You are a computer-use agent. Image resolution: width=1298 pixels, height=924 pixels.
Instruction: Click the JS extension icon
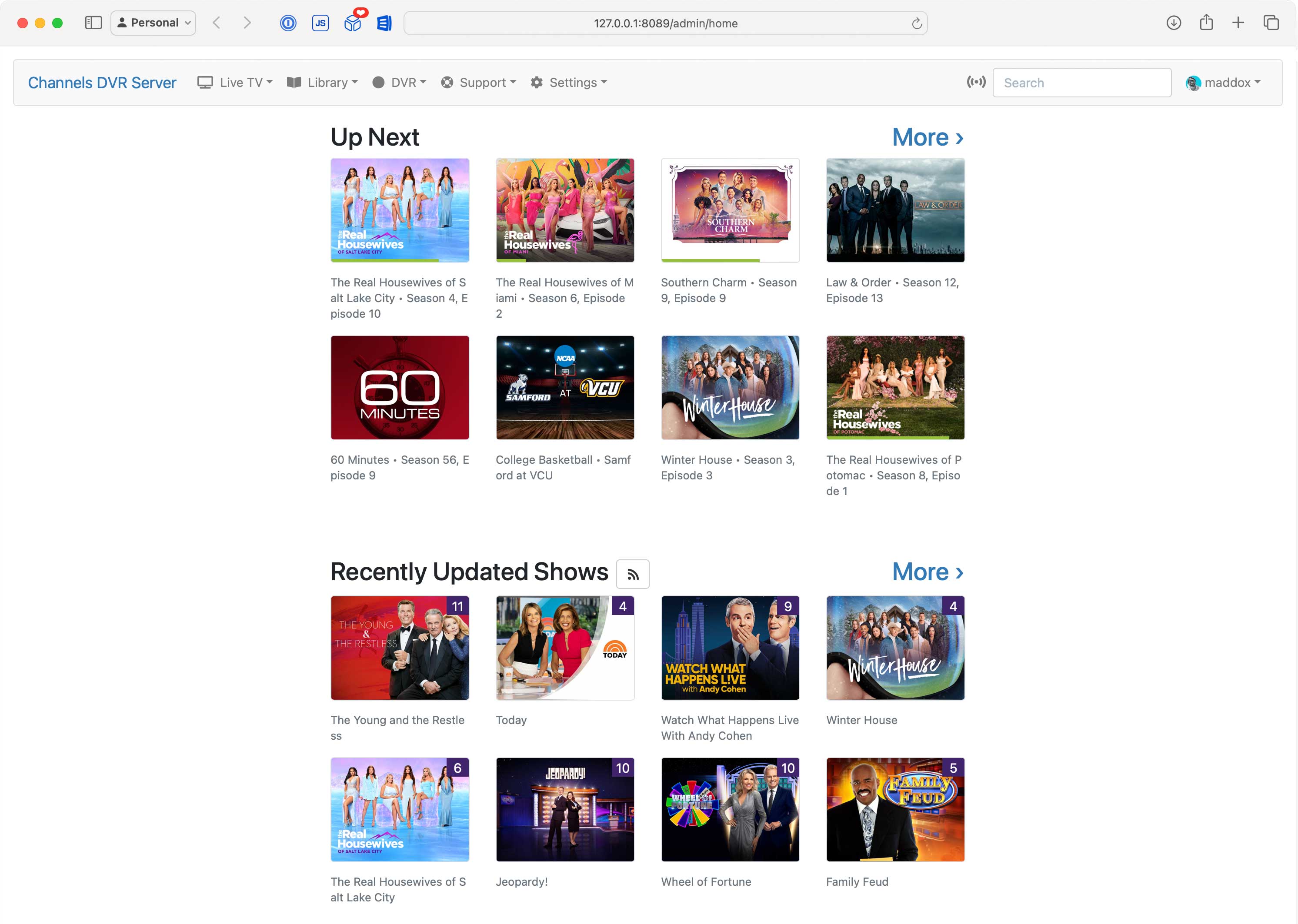(320, 23)
